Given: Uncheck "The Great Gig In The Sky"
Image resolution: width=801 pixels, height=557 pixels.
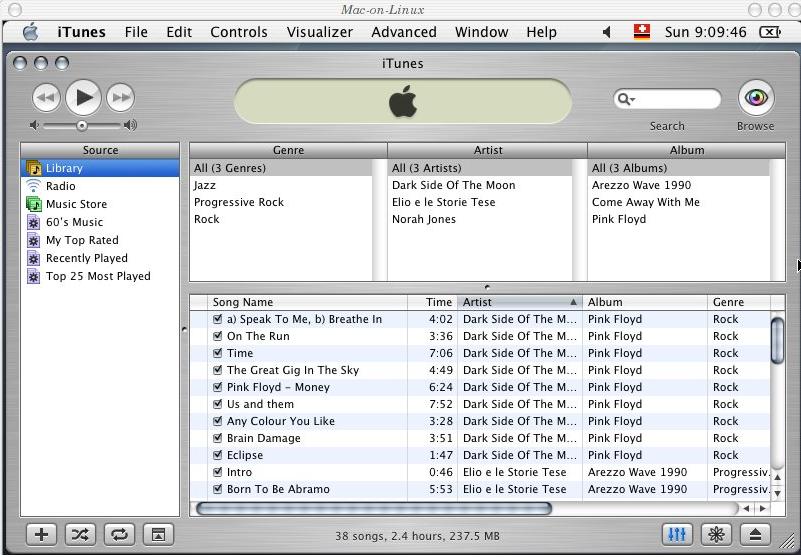Looking at the screenshot, I should [x=218, y=369].
